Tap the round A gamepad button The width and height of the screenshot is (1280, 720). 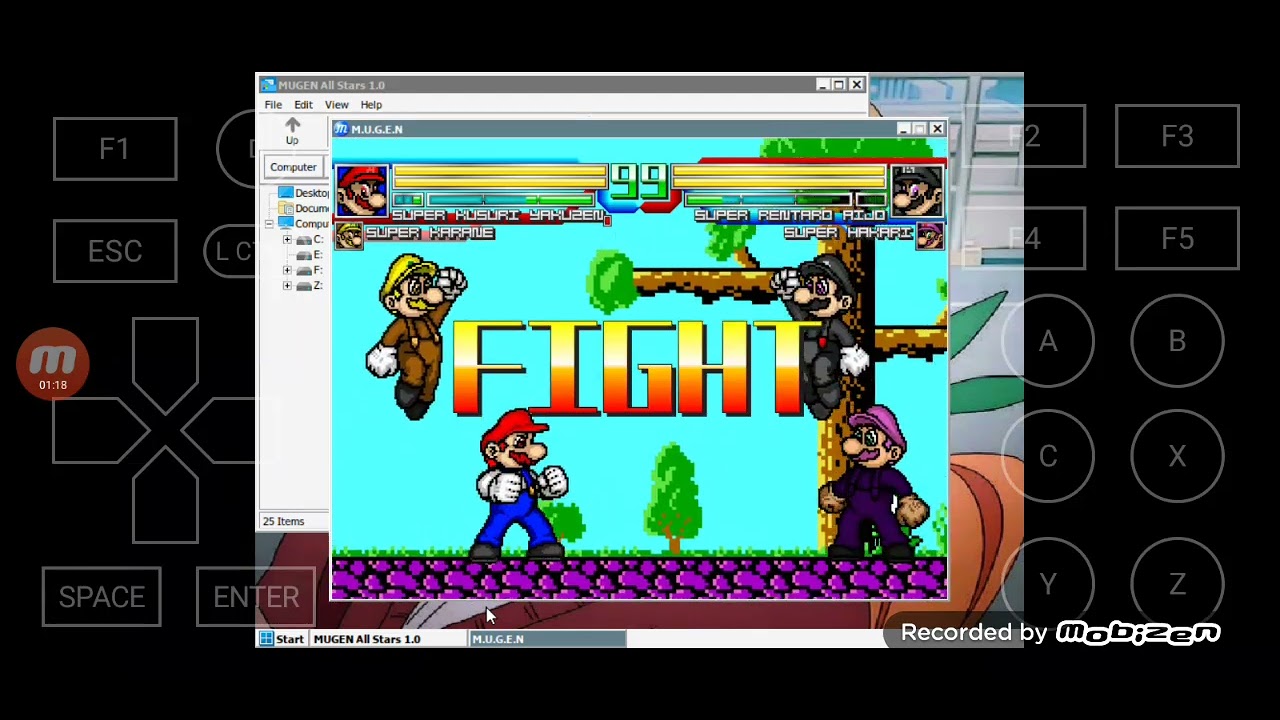coord(1048,342)
